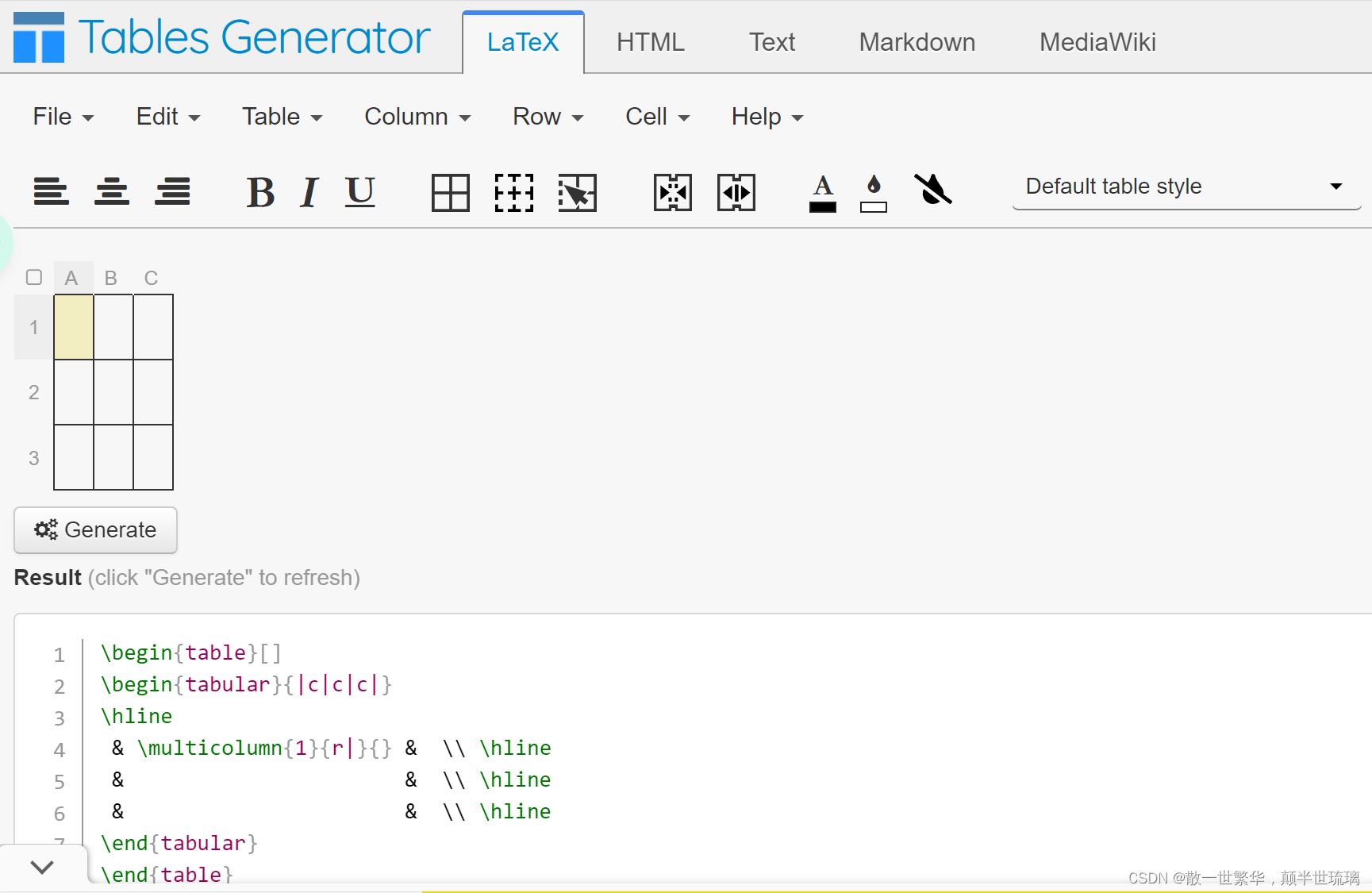The image size is (1372, 893).
Task: Click table cell C1
Action: pyautogui.click(x=153, y=327)
